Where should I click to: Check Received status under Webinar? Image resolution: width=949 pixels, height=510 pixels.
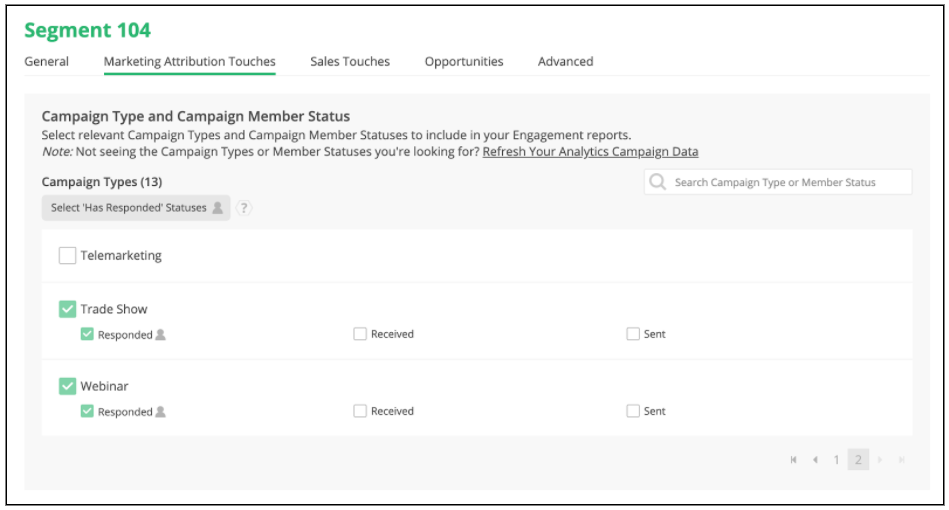click(360, 411)
